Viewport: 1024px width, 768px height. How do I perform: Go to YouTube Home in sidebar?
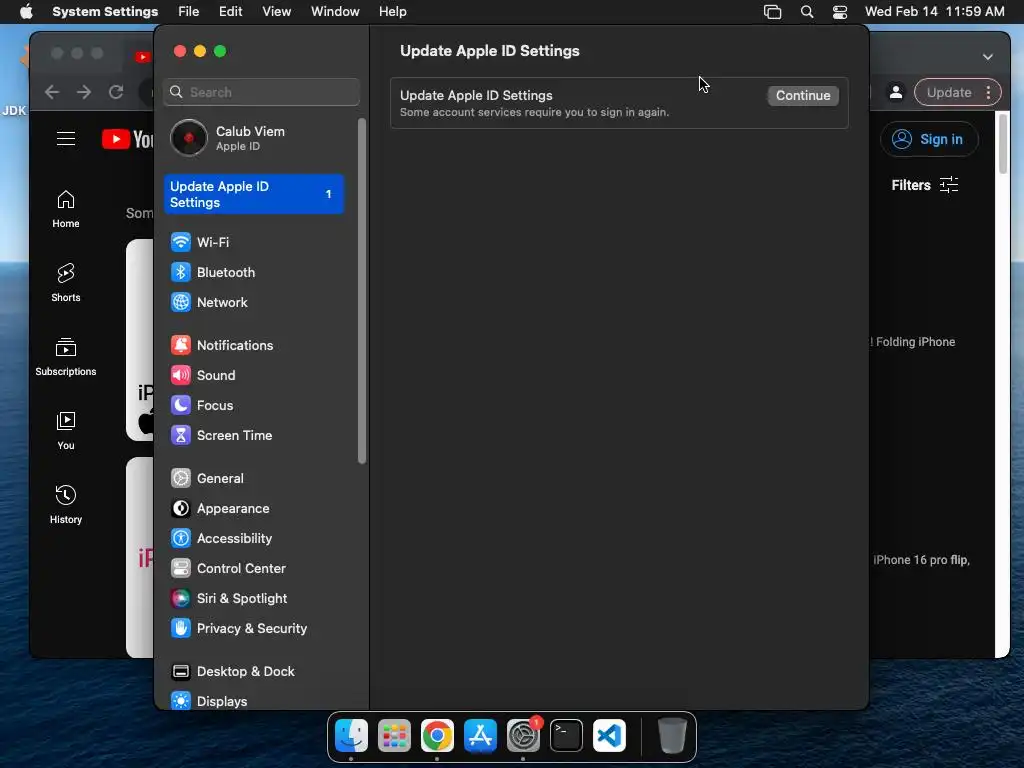click(66, 209)
